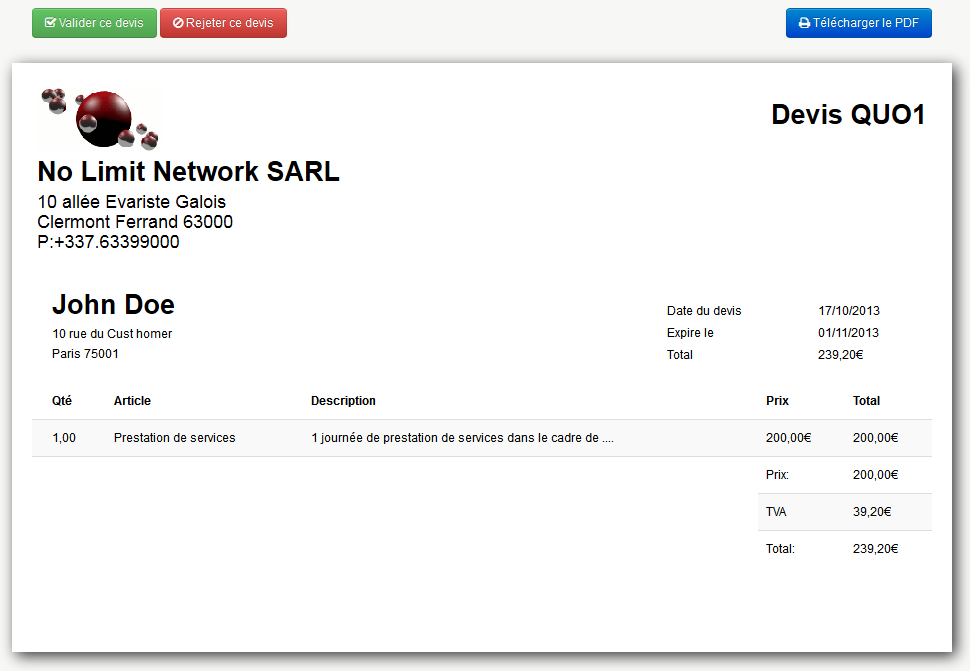Viewport: 970px width, 671px height.
Task: Click the quote date 17/10/2013
Action: [848, 311]
